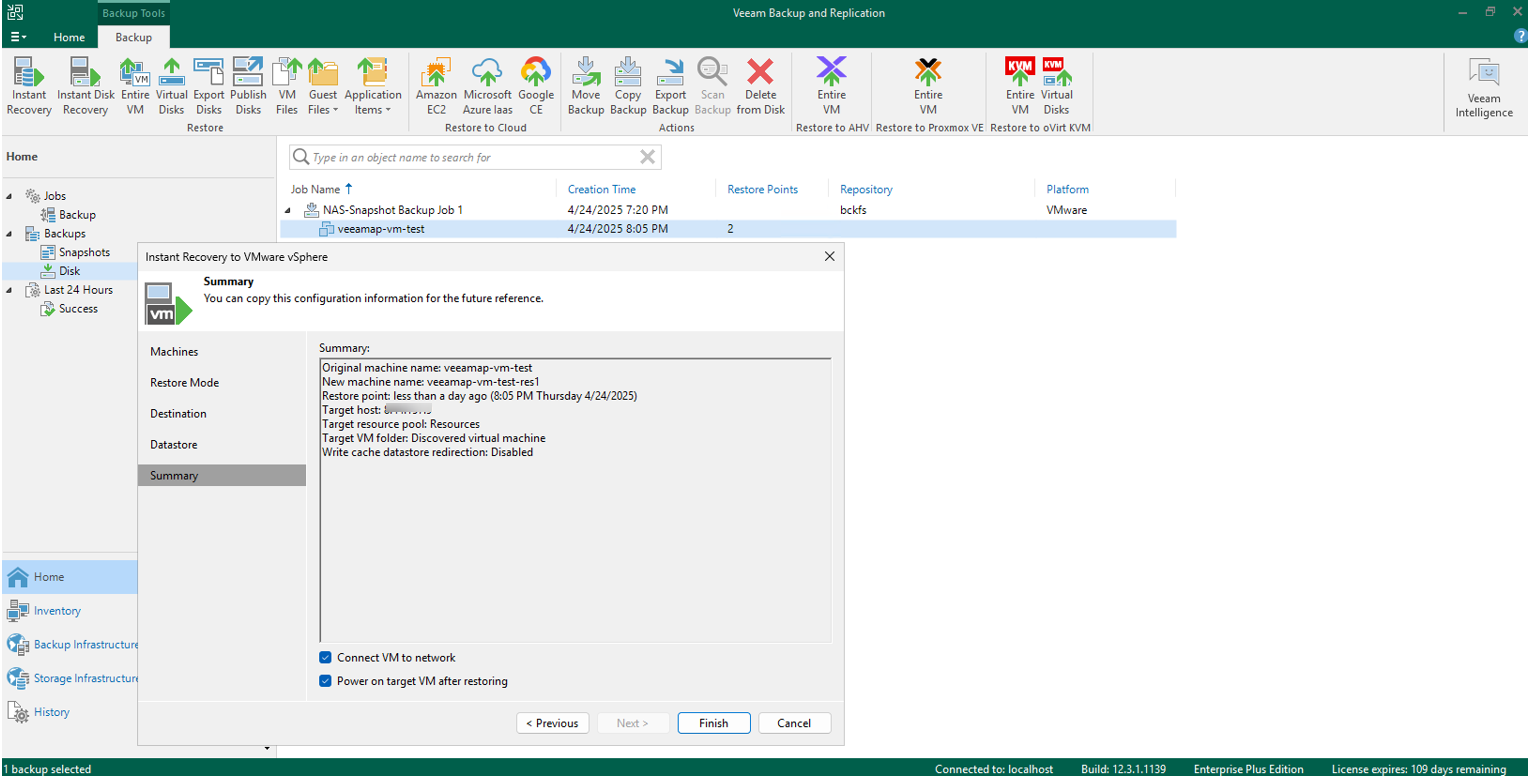Click the Previous button
Viewport: 1530px width, 776px height.
tap(553, 723)
